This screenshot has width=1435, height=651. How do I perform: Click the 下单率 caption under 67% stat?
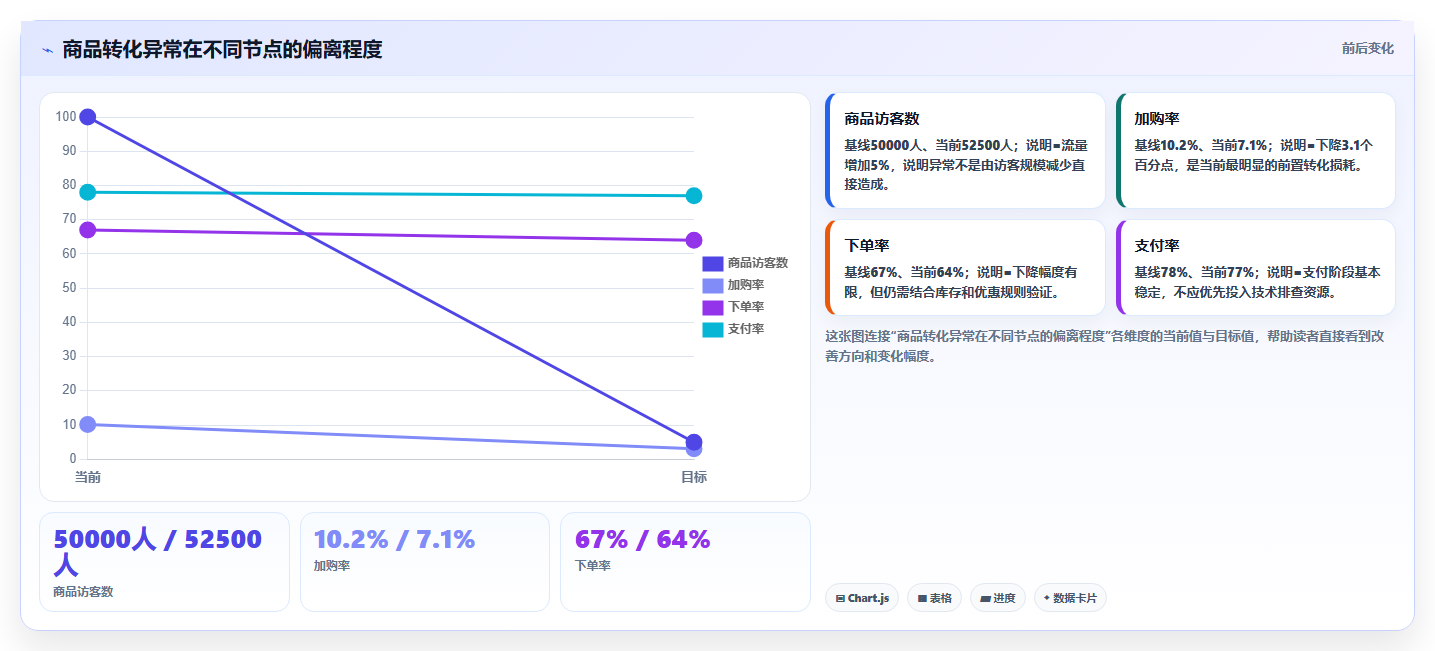(x=593, y=566)
